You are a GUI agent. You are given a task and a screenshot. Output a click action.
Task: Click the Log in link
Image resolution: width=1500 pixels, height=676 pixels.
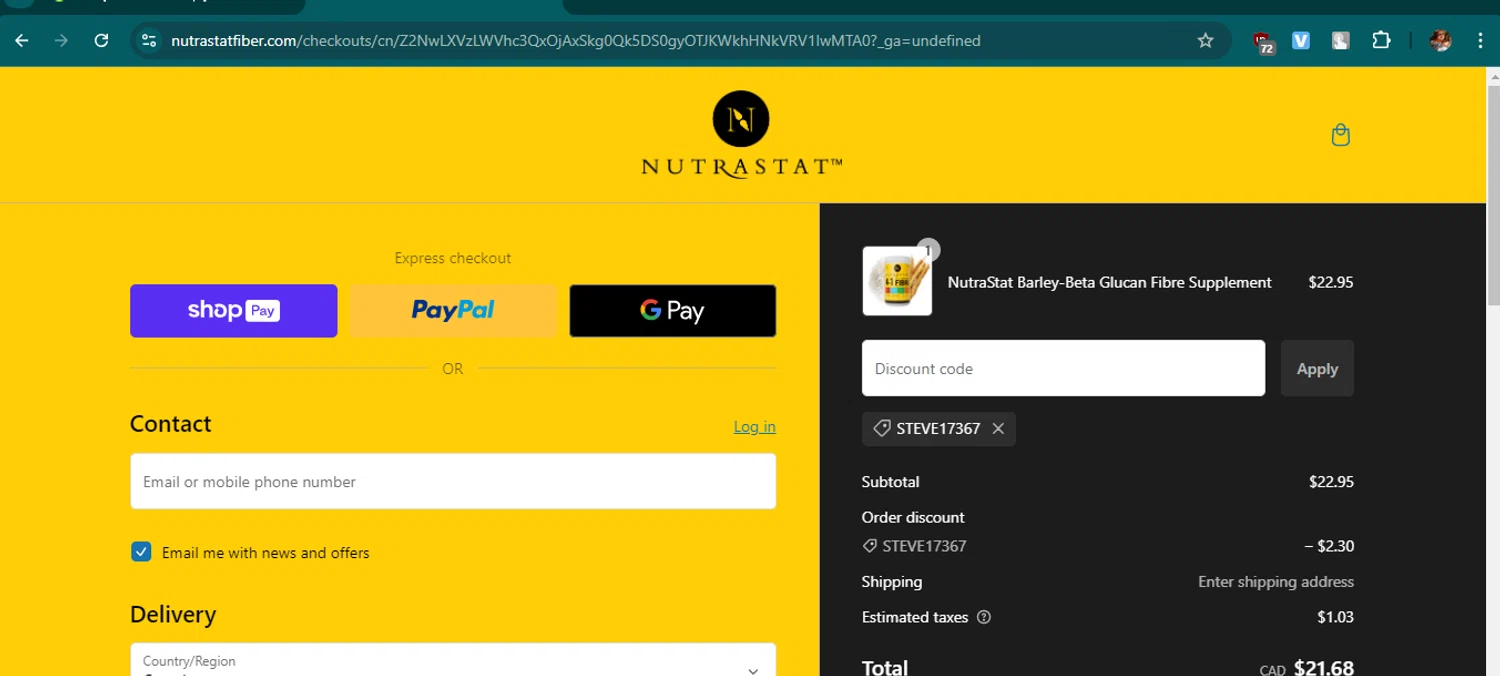[x=755, y=426]
